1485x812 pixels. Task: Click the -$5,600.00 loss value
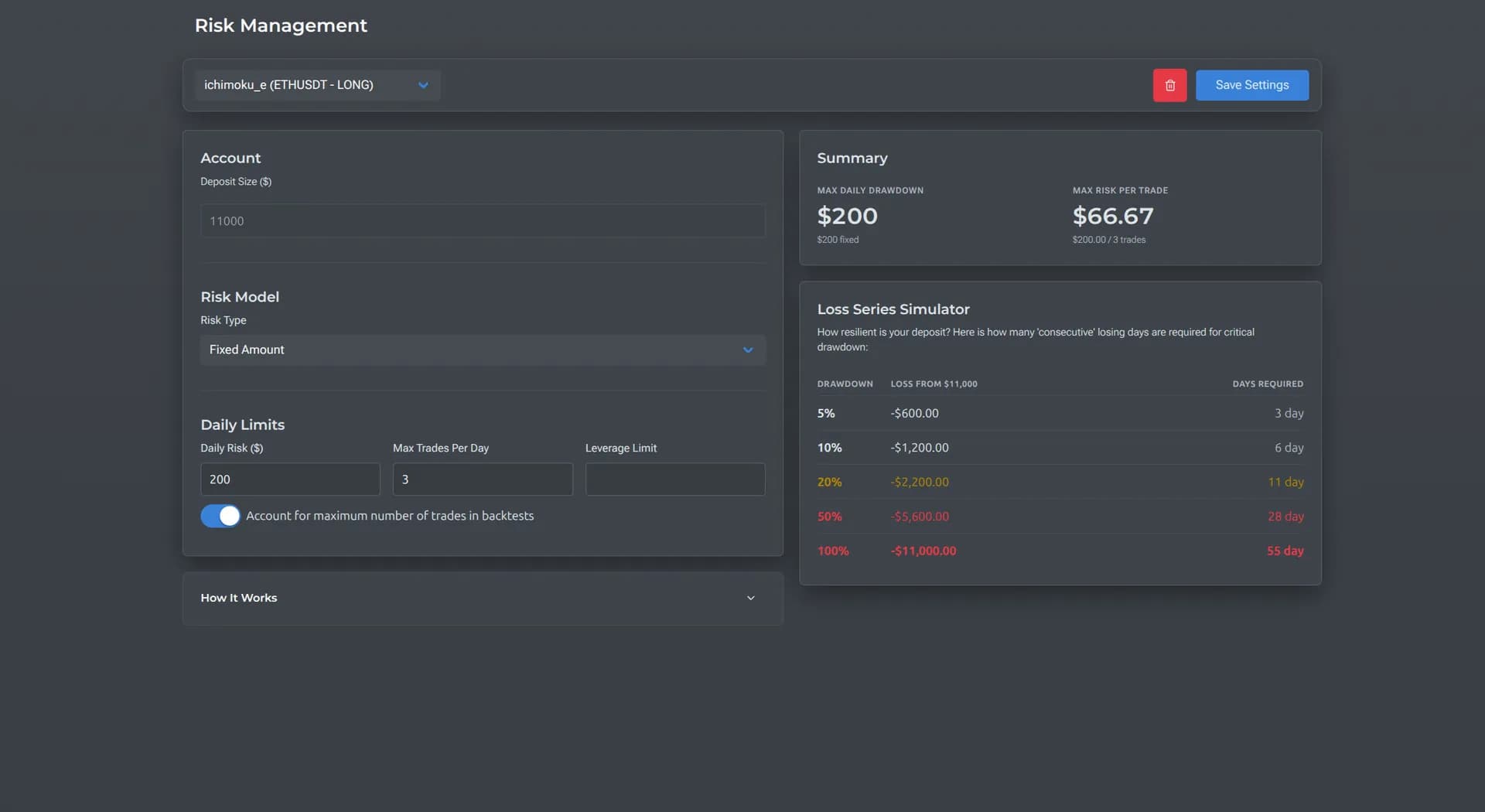[x=920, y=517]
